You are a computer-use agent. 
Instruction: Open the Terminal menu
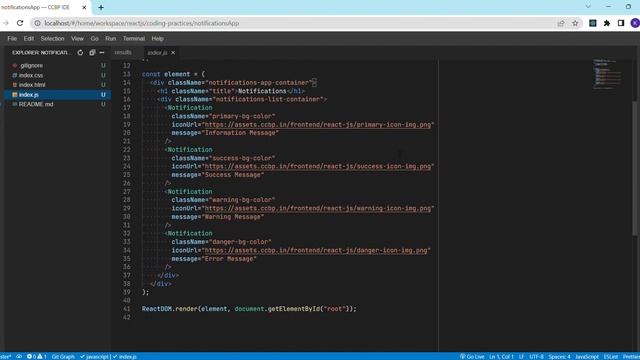pyautogui.click(x=134, y=38)
